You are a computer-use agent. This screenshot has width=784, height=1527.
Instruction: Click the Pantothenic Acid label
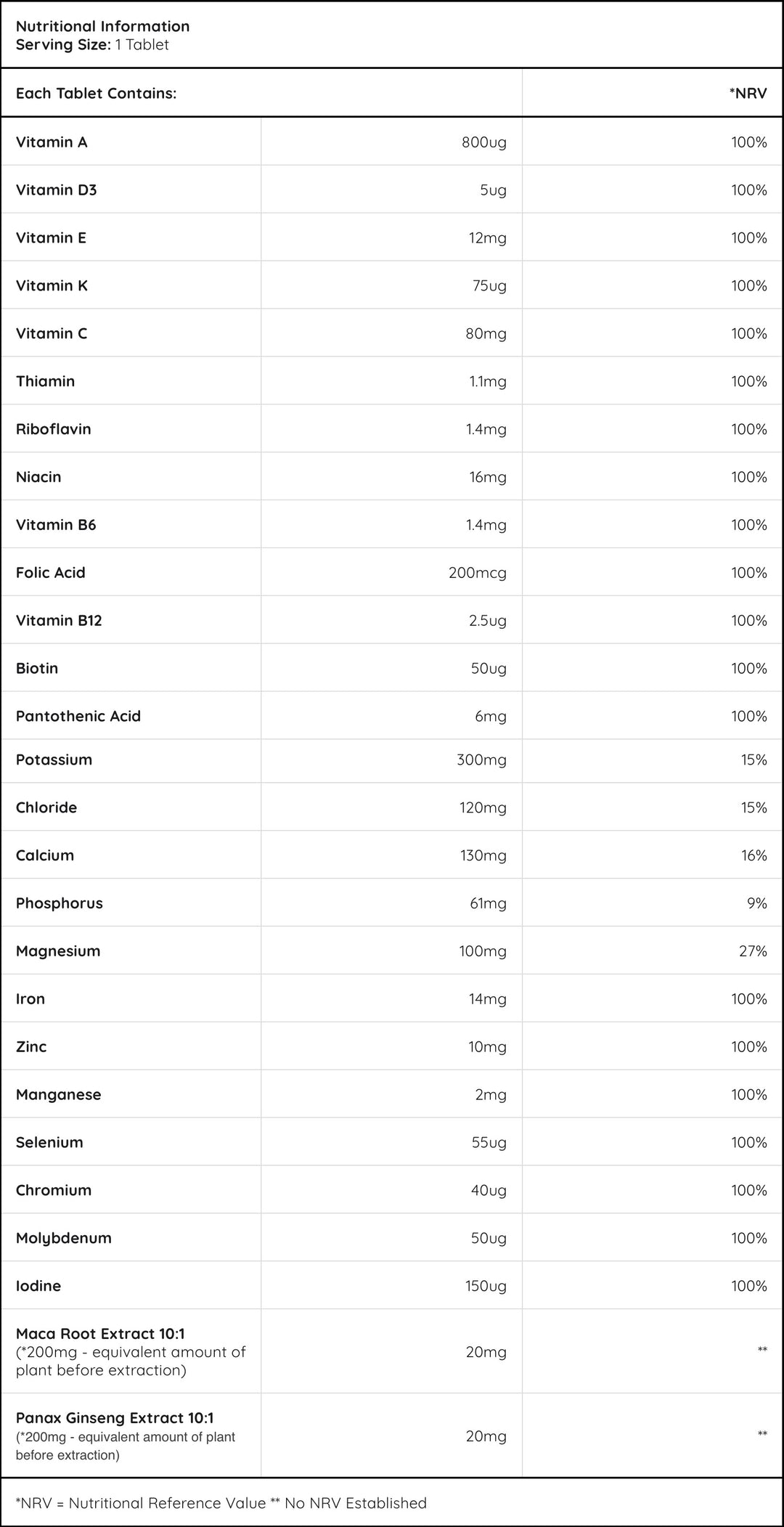(x=78, y=716)
